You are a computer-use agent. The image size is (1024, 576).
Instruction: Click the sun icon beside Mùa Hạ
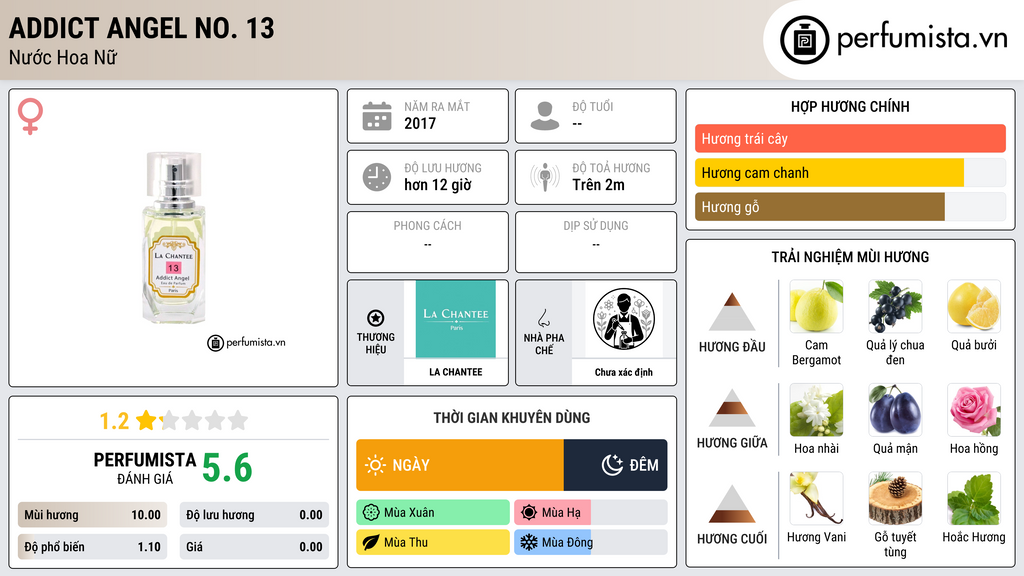529,513
